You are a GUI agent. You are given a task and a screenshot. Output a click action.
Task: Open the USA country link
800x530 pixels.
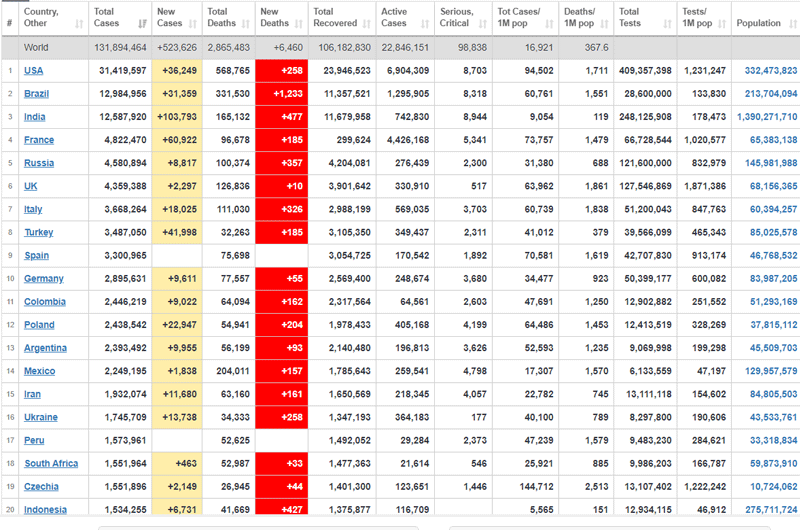(x=33, y=71)
